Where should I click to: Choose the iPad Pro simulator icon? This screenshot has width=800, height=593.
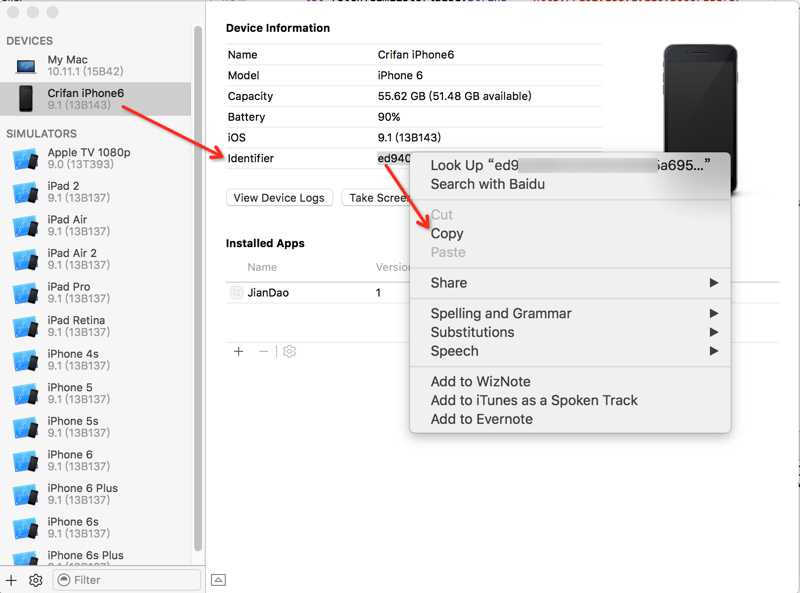[x=26, y=293]
